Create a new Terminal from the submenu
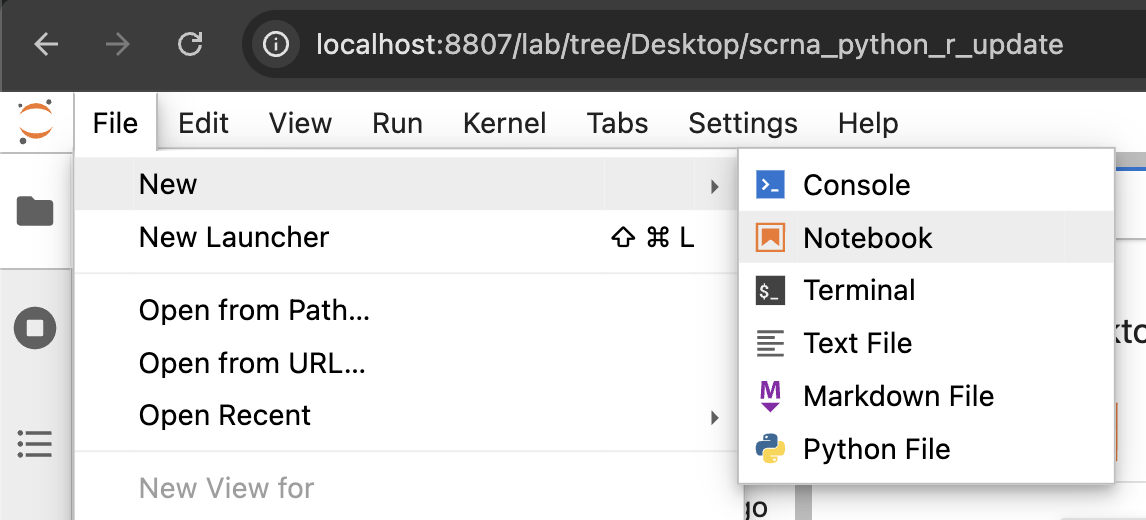 pos(926,290)
